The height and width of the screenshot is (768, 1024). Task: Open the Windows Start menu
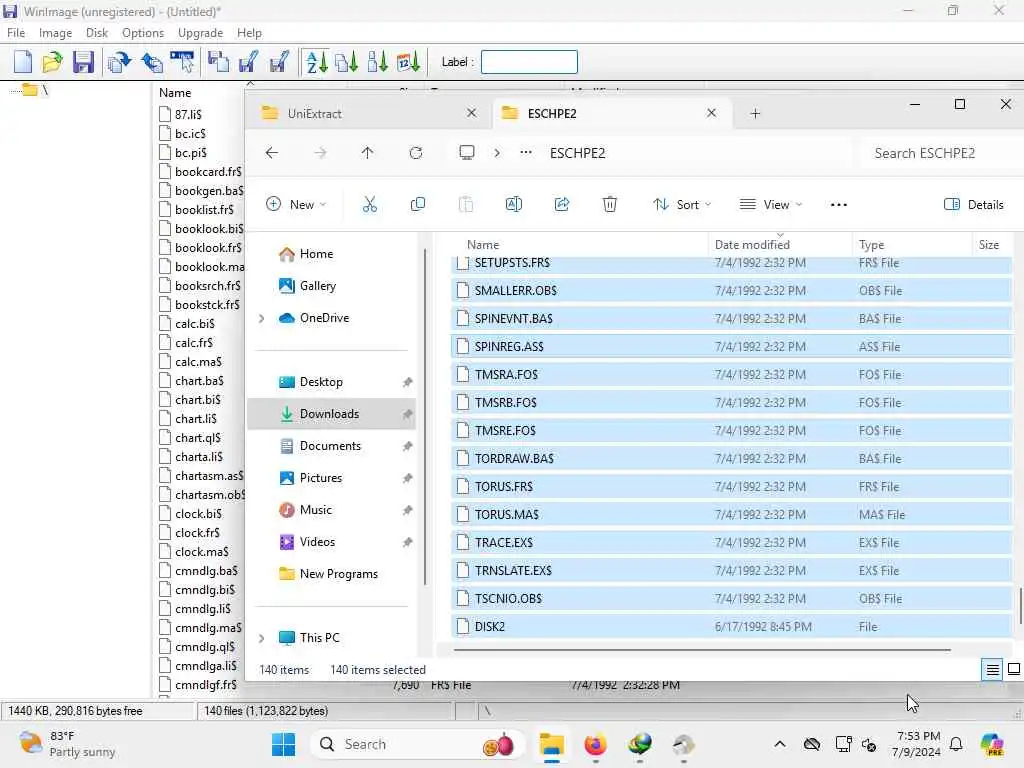tap(283, 744)
